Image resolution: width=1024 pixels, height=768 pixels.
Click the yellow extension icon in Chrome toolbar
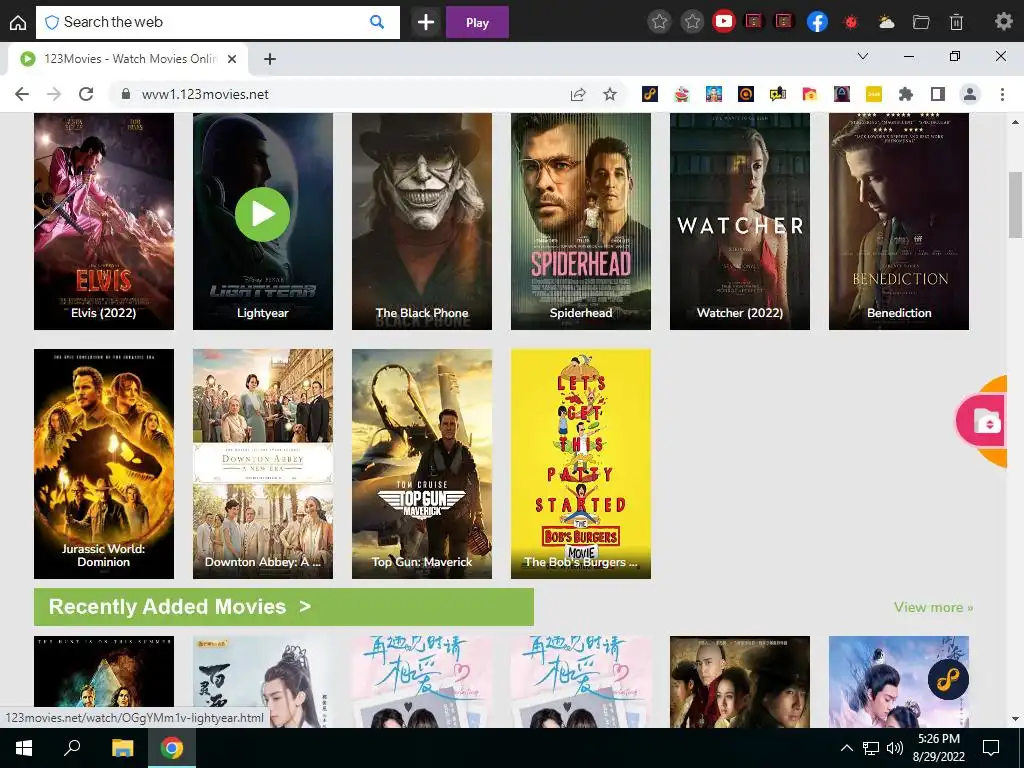coord(873,95)
